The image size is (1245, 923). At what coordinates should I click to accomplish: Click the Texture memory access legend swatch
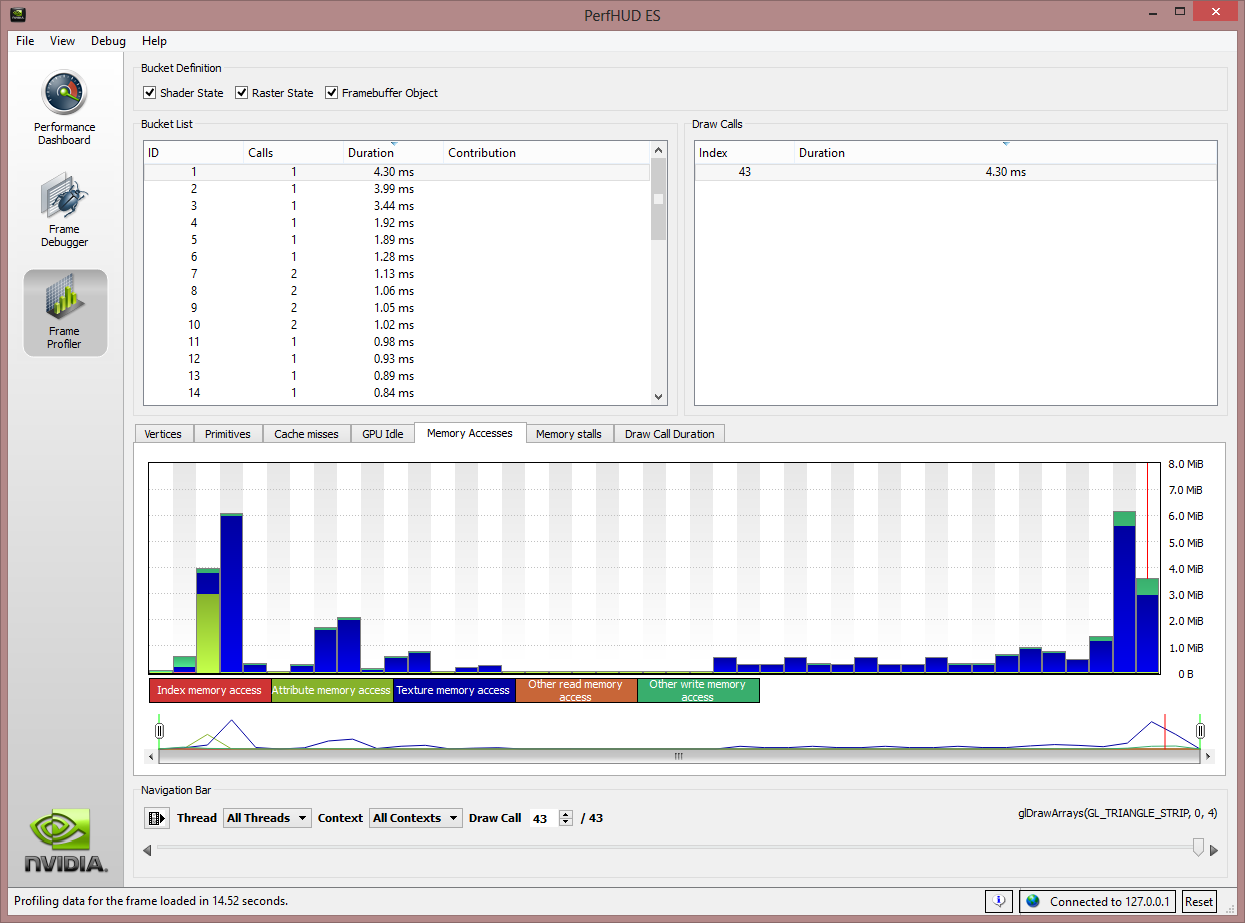coord(453,690)
